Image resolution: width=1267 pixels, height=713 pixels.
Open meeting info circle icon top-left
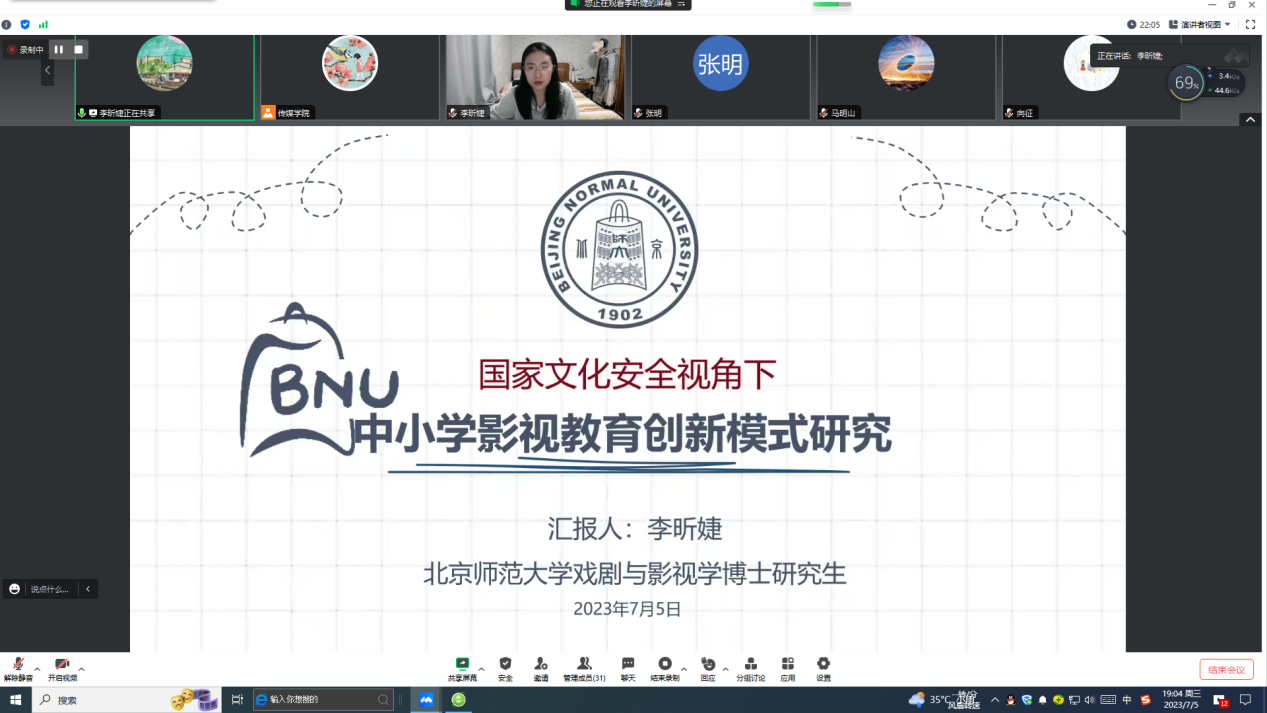[x=7, y=24]
